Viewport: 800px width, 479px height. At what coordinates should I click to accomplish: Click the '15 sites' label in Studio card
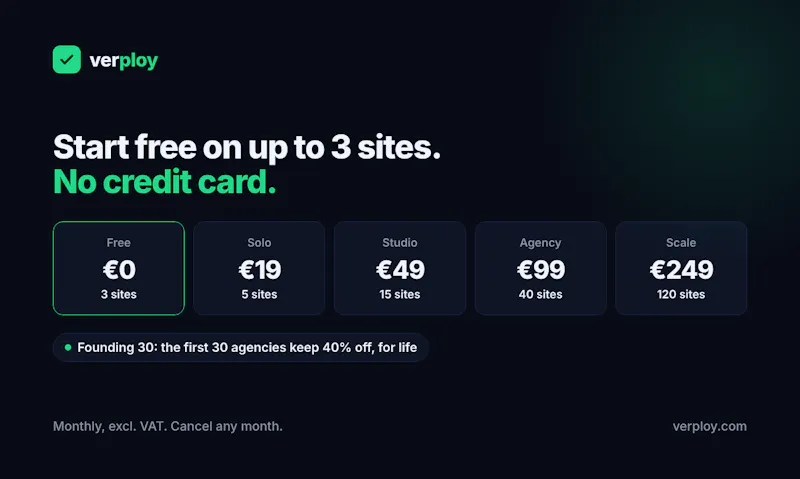(400, 294)
